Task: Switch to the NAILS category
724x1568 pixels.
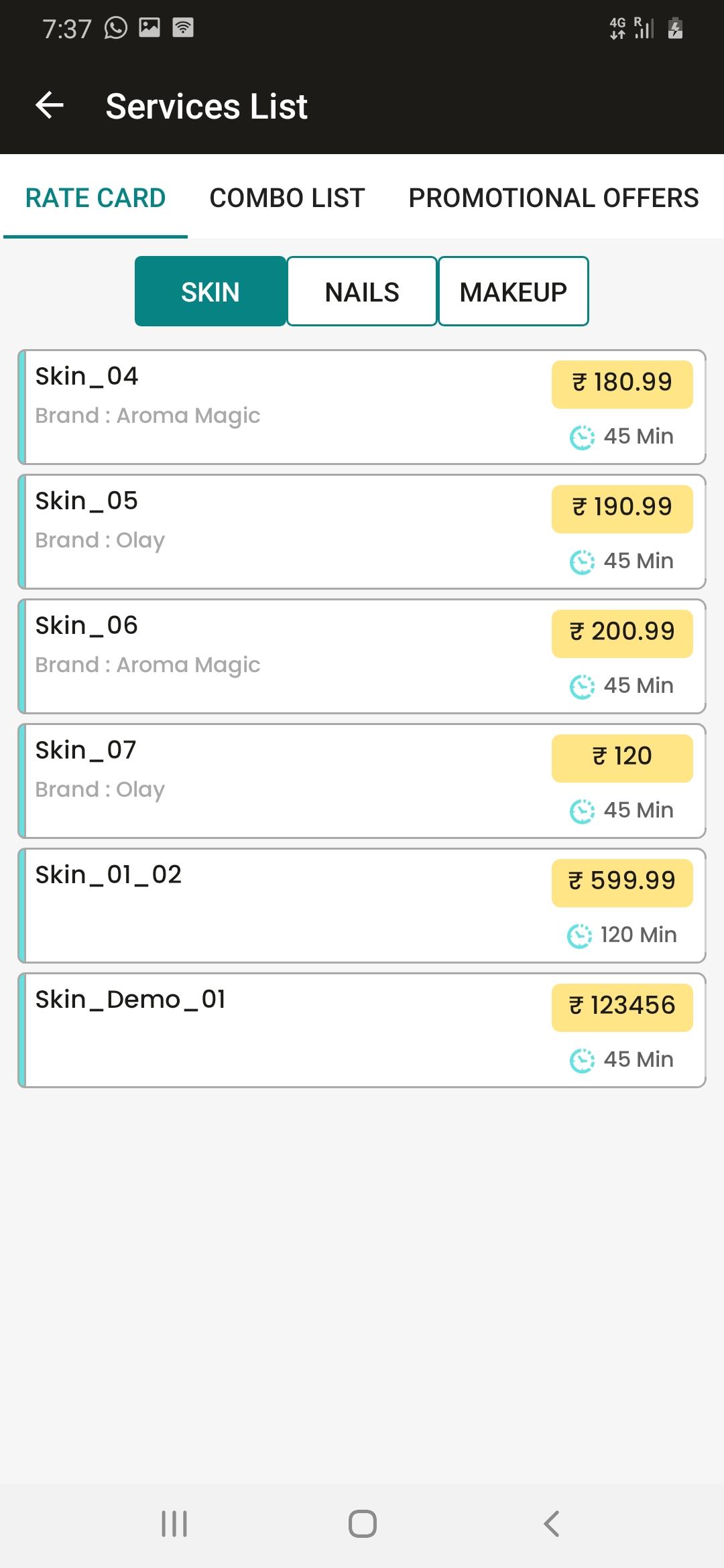Action: (x=362, y=291)
